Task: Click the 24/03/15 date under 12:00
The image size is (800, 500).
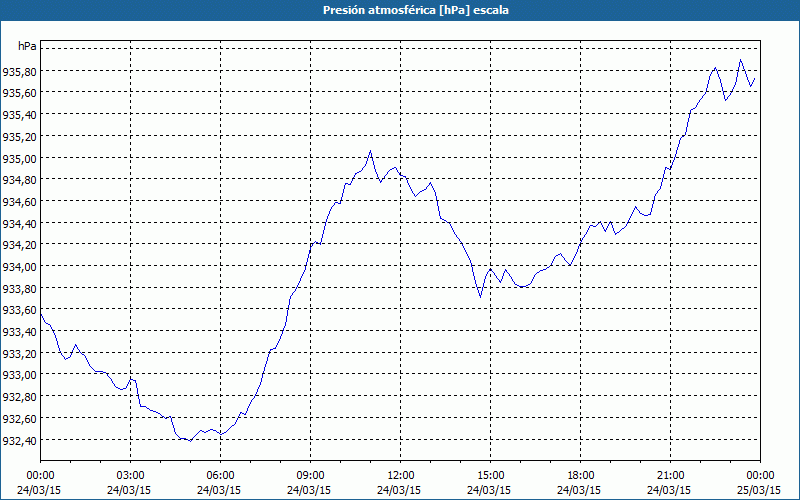Action: point(399,490)
